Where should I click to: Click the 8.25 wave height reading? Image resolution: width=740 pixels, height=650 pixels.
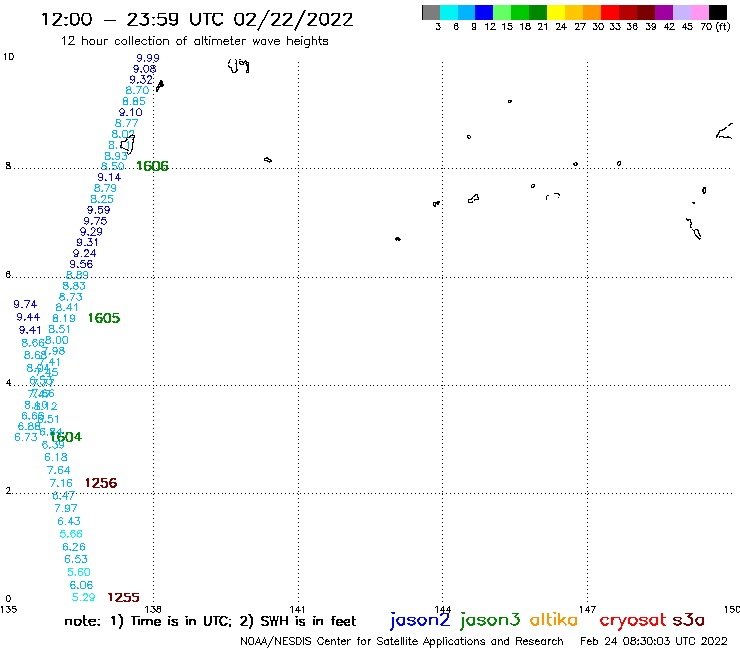(102, 199)
